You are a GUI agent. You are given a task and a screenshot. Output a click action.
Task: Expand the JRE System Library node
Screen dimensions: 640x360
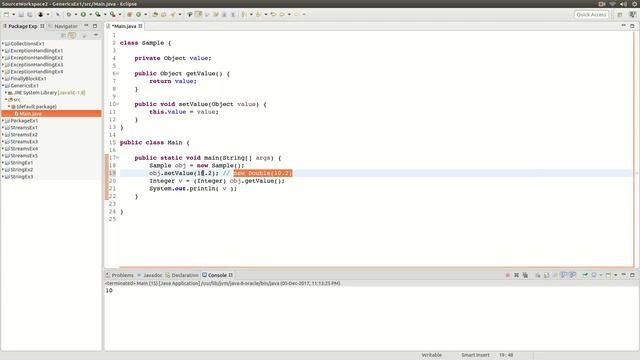(6, 93)
